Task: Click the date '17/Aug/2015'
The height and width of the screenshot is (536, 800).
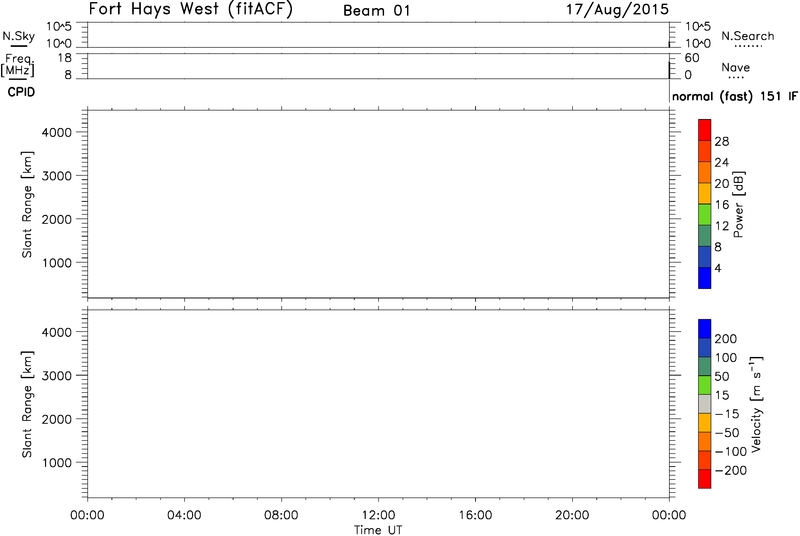Action: [x=617, y=10]
